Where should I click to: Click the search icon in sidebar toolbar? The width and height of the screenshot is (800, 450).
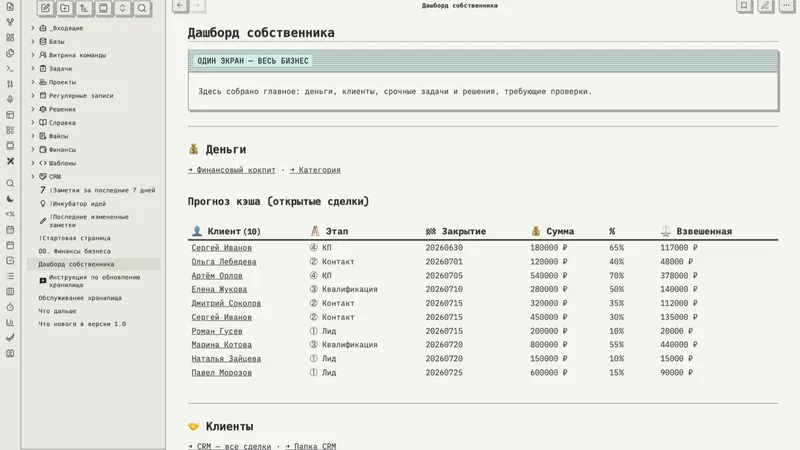coord(142,8)
